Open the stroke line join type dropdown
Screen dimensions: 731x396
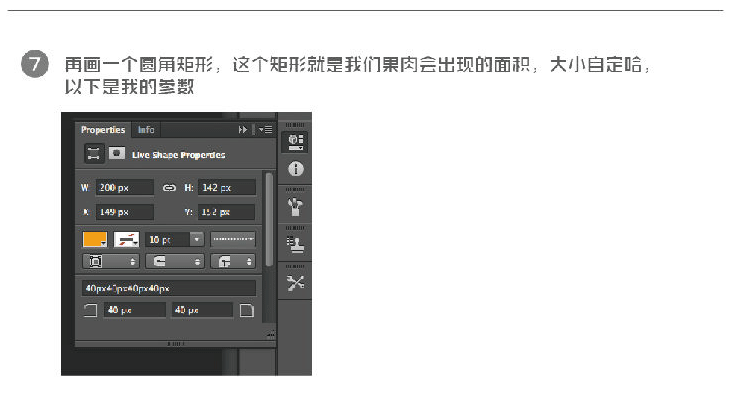233,261
